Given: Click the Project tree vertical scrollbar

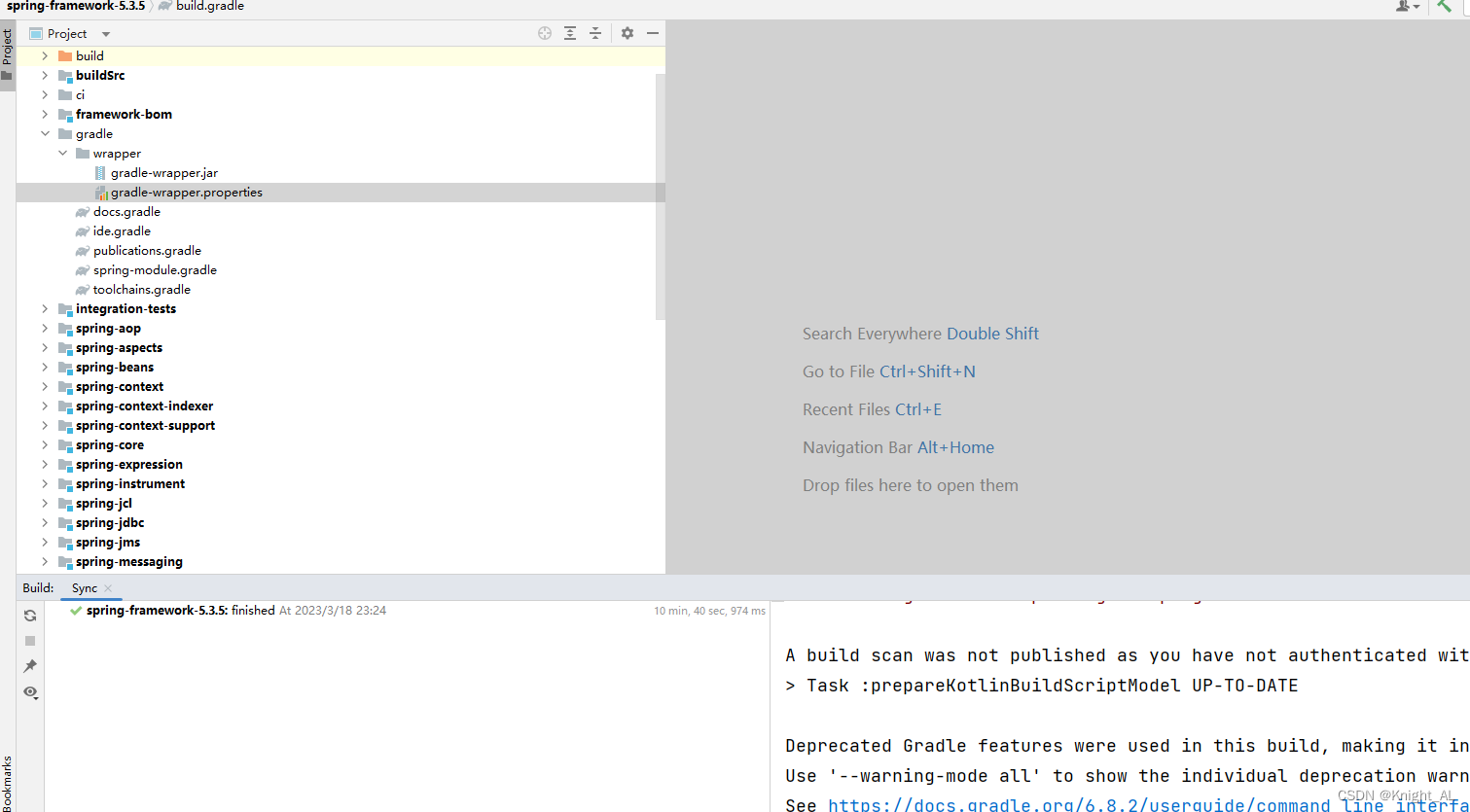Looking at the screenshot, I should pos(661,194).
